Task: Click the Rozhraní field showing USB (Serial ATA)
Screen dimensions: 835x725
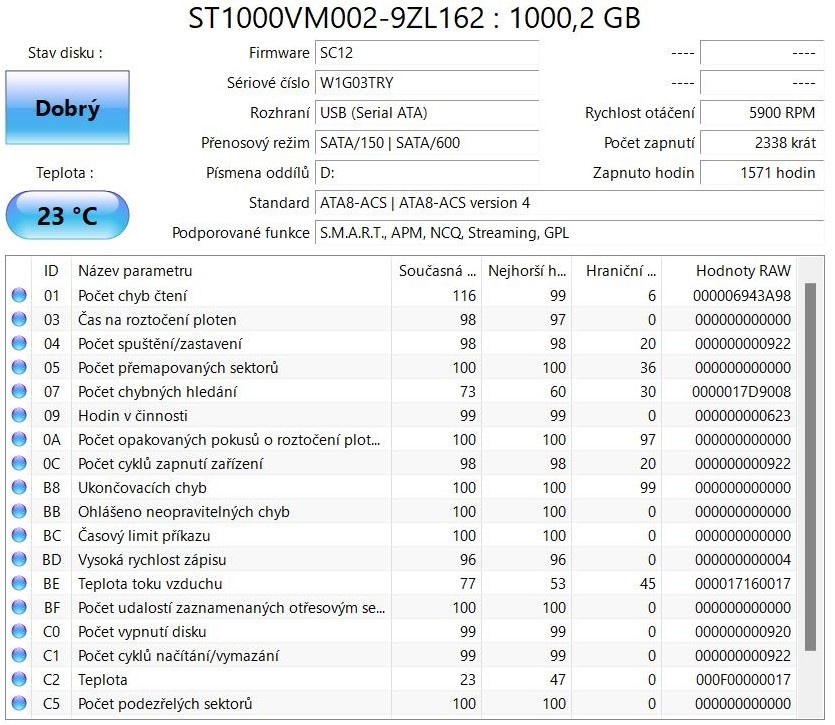Action: pos(427,113)
